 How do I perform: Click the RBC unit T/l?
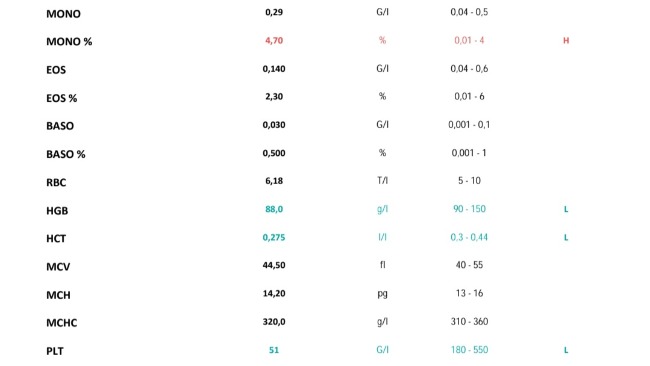point(382,181)
